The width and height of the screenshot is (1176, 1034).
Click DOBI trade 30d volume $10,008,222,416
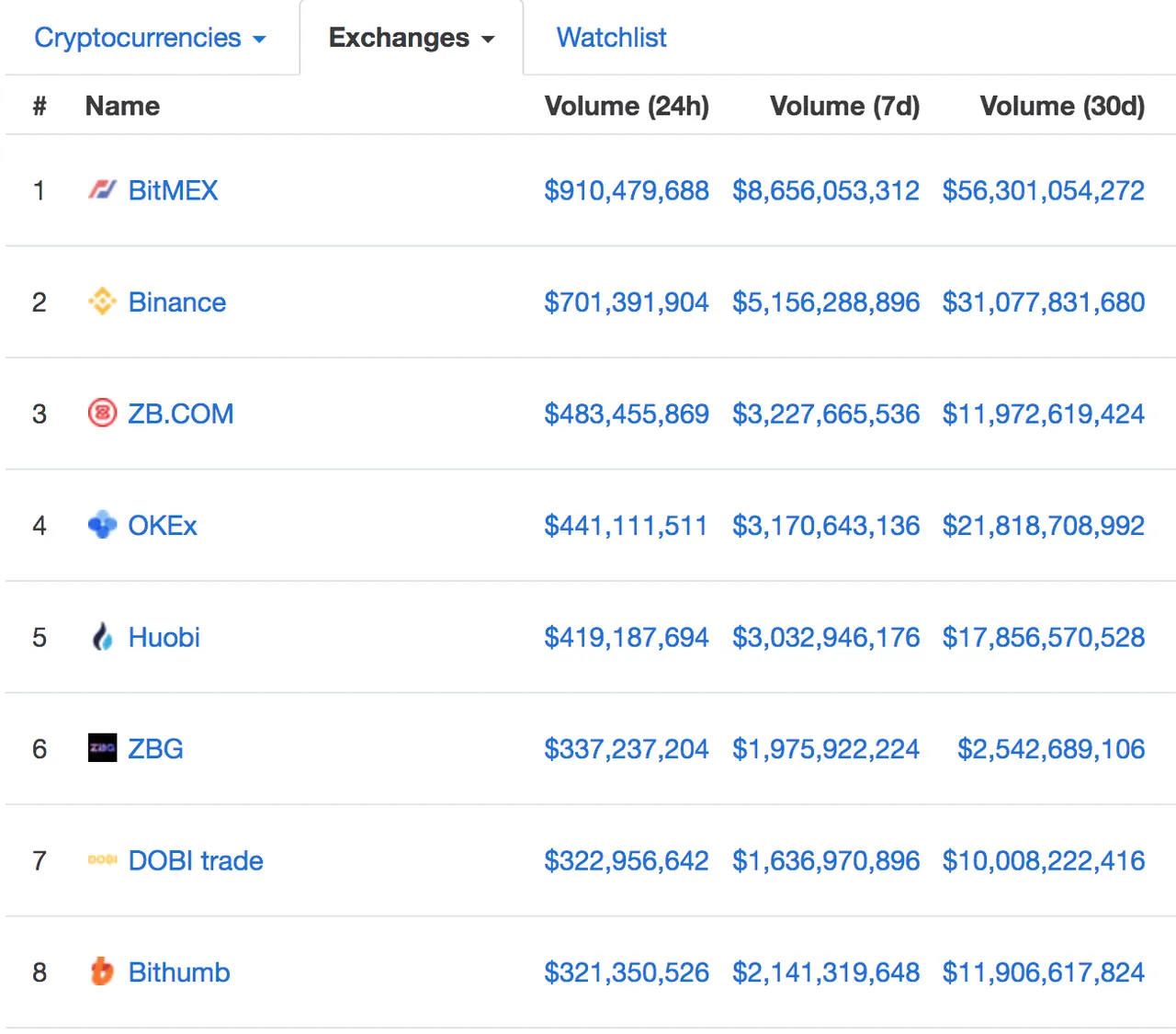point(1044,860)
